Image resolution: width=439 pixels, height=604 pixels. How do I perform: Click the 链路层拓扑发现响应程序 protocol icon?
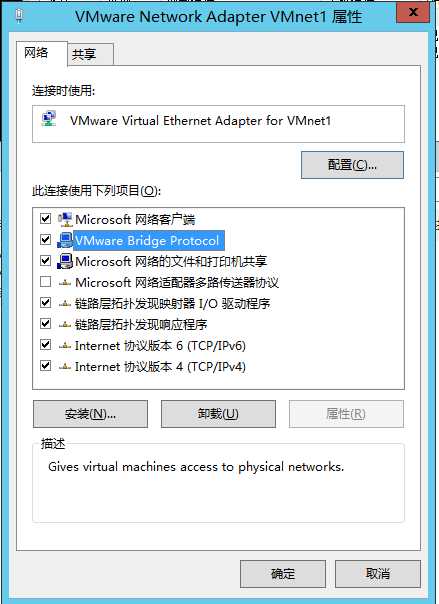[x=65, y=325]
